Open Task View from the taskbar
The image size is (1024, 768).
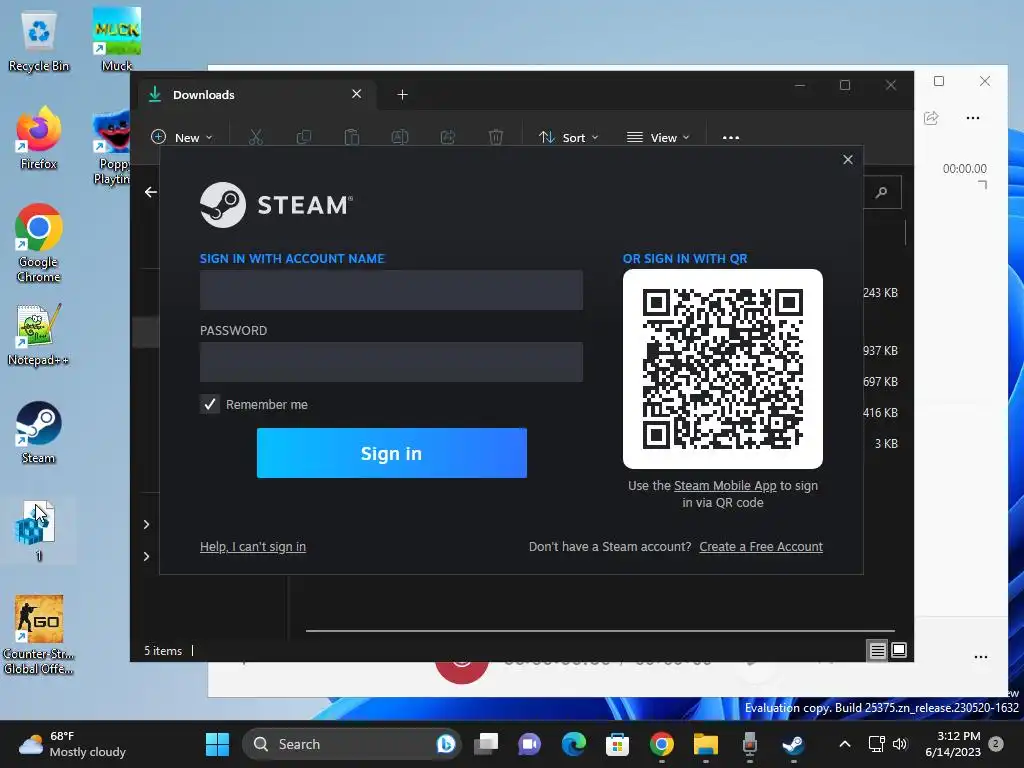point(487,744)
